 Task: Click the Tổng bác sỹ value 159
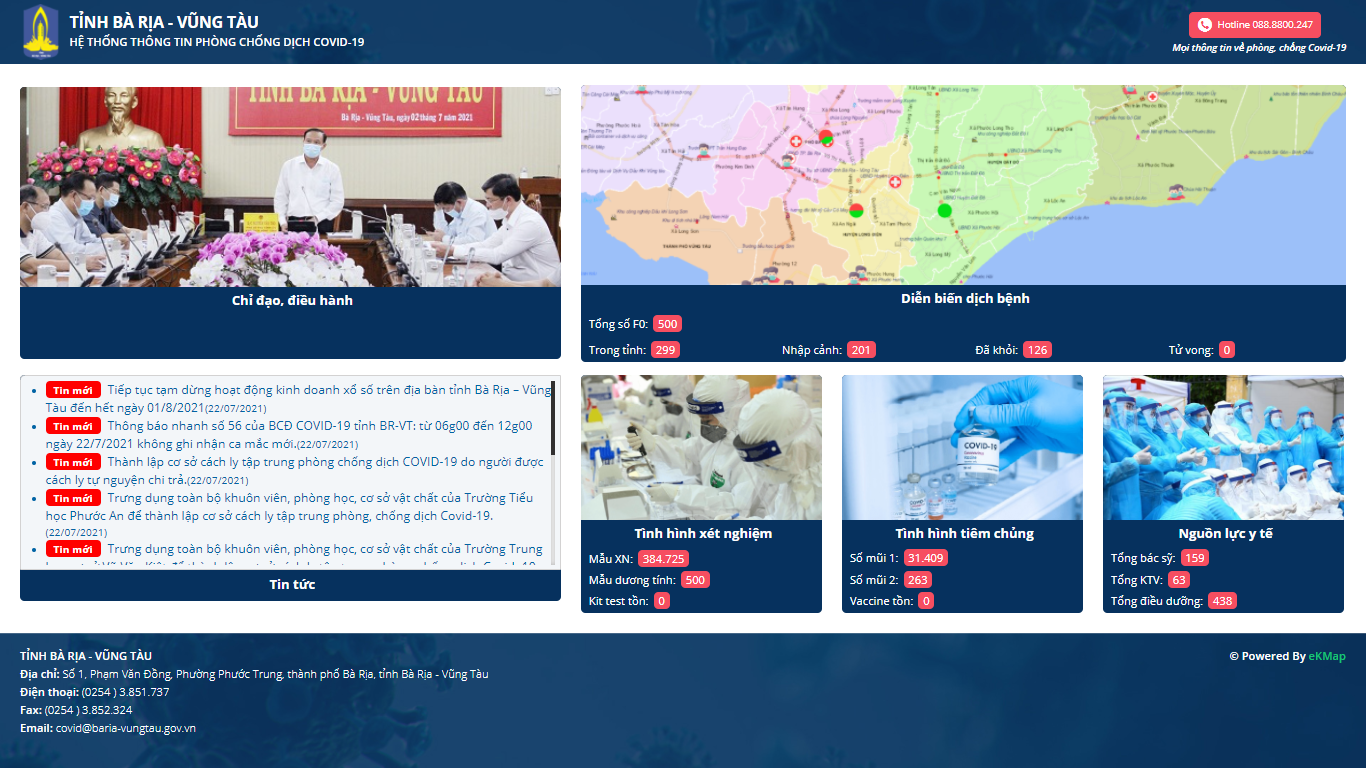click(x=1195, y=558)
